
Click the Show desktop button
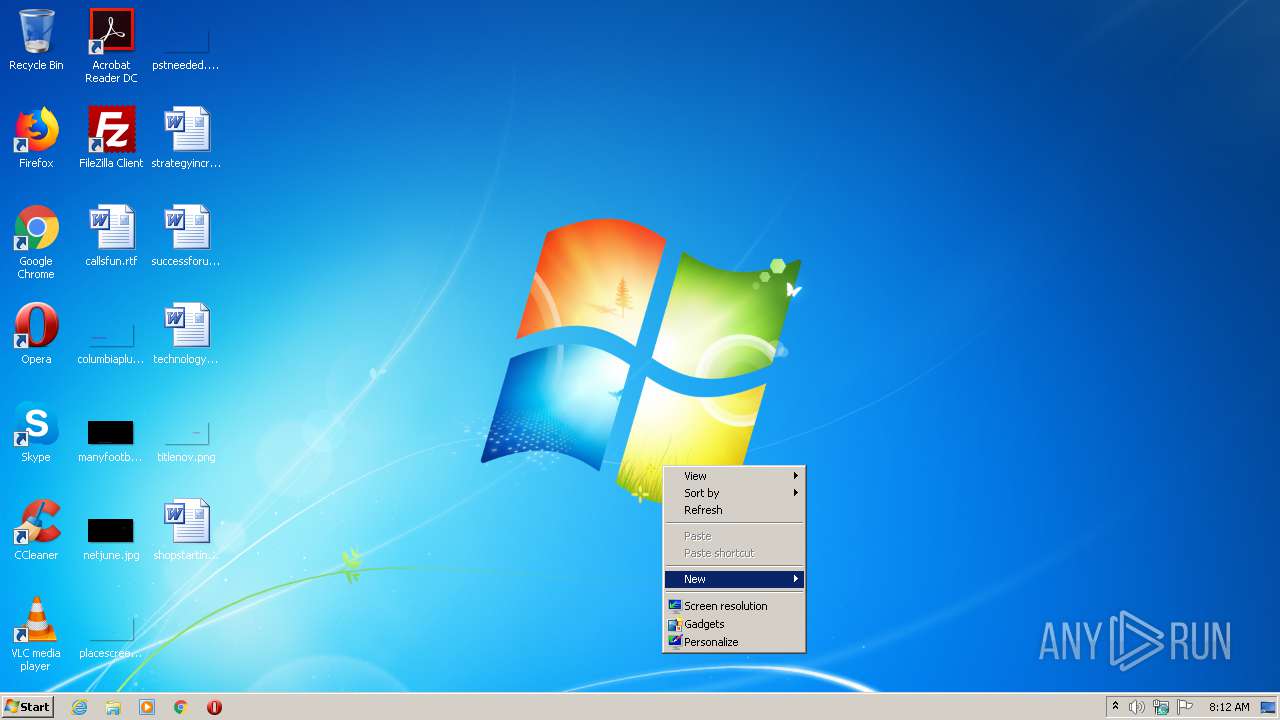point(1268,707)
